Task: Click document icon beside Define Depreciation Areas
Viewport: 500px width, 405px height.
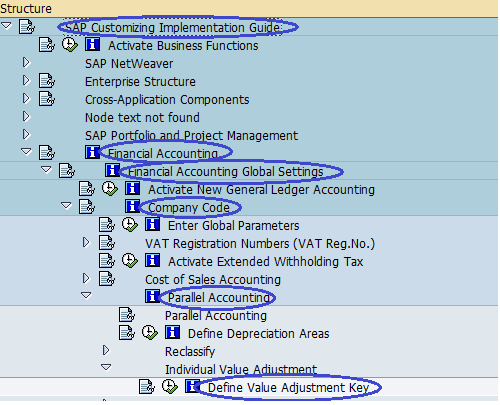Action: click(x=127, y=333)
